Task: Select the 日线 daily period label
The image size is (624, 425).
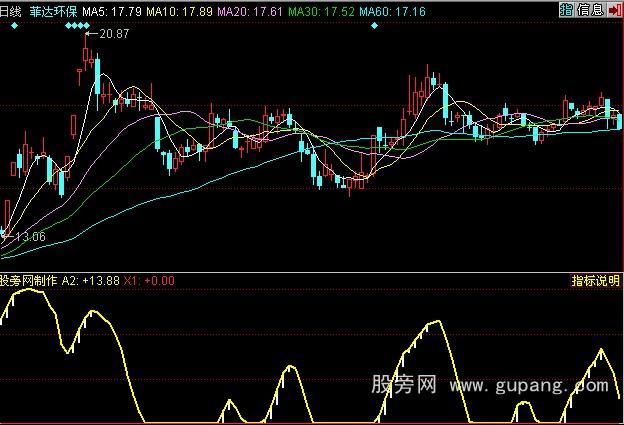Action: click(x=12, y=10)
